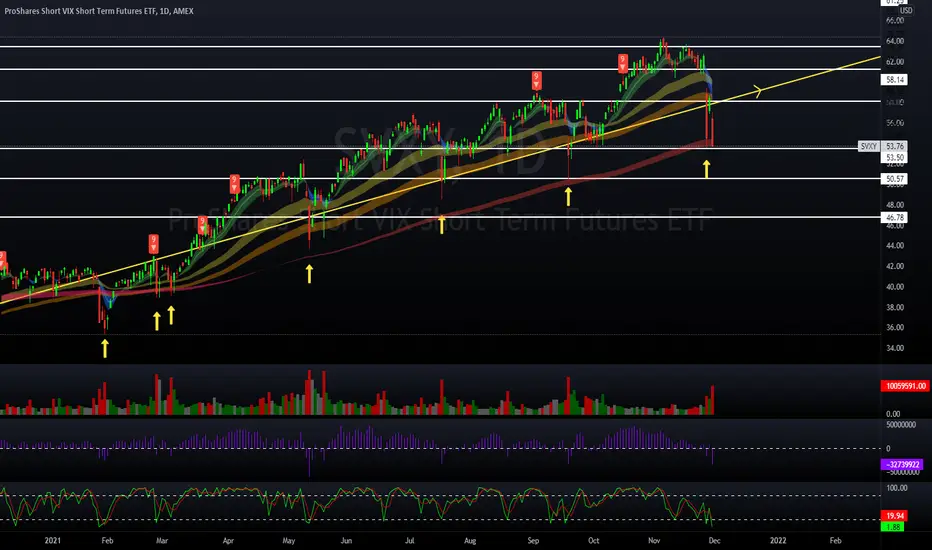Image resolution: width=932 pixels, height=550 pixels.
Task: Click the Aug date axis label
Action: coord(470,540)
